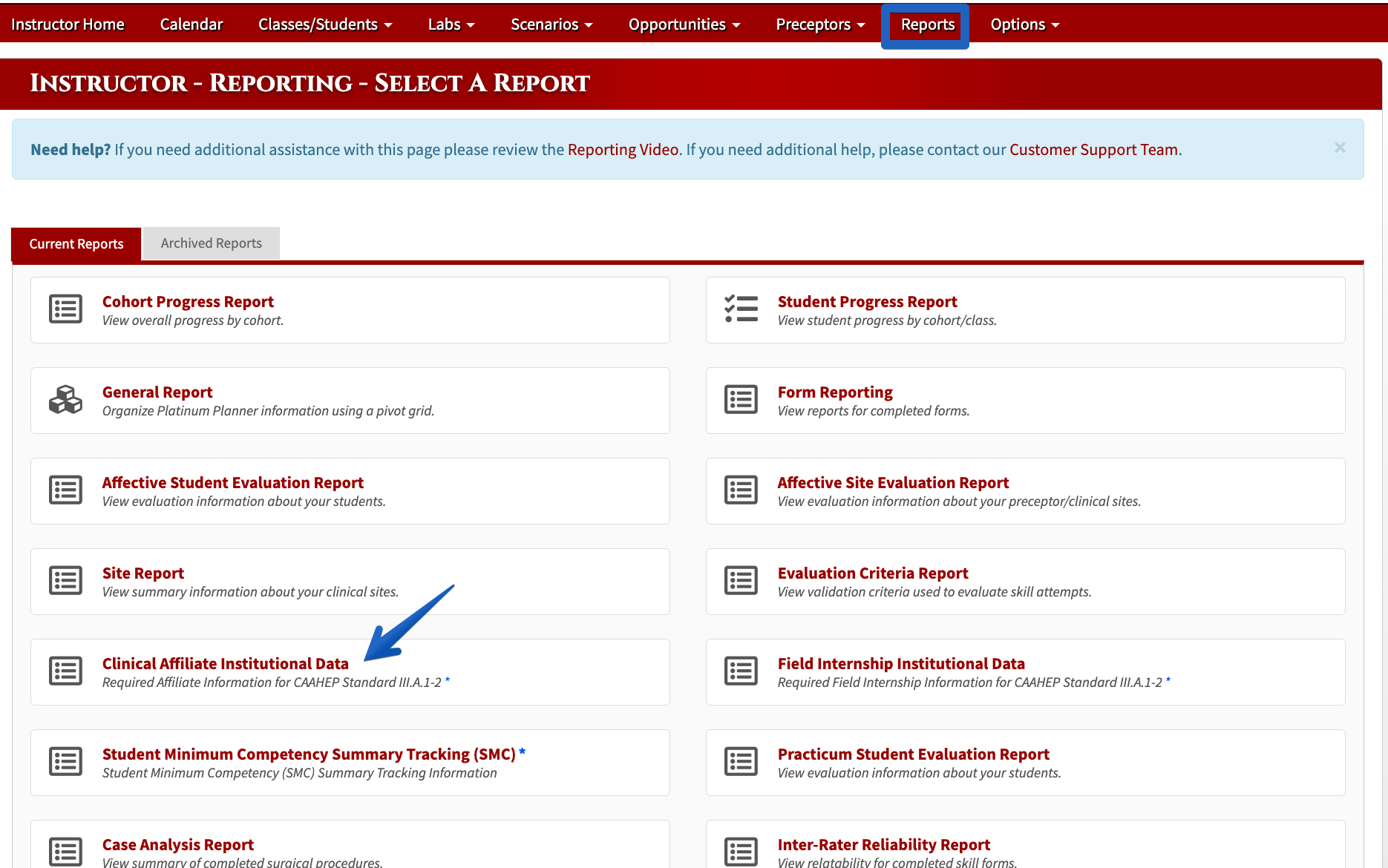The image size is (1388, 868).
Task: Select the Current Reports tab
Action: click(76, 244)
